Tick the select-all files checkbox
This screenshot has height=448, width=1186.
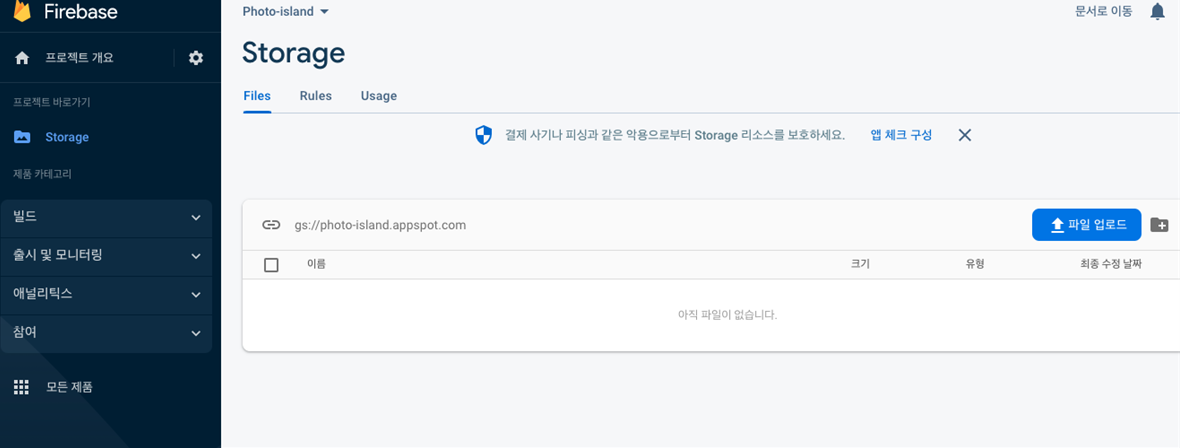[271, 265]
